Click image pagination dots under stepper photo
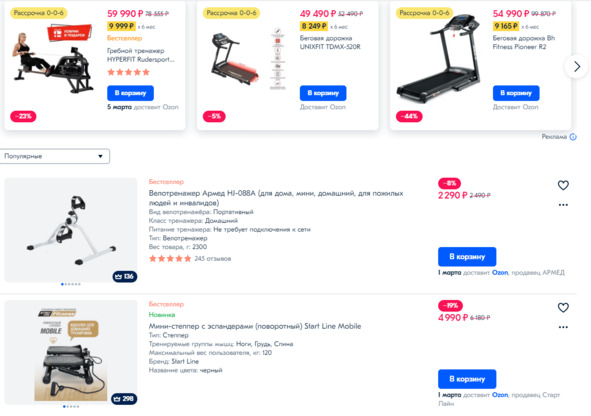591x416 pixels. tap(71, 407)
